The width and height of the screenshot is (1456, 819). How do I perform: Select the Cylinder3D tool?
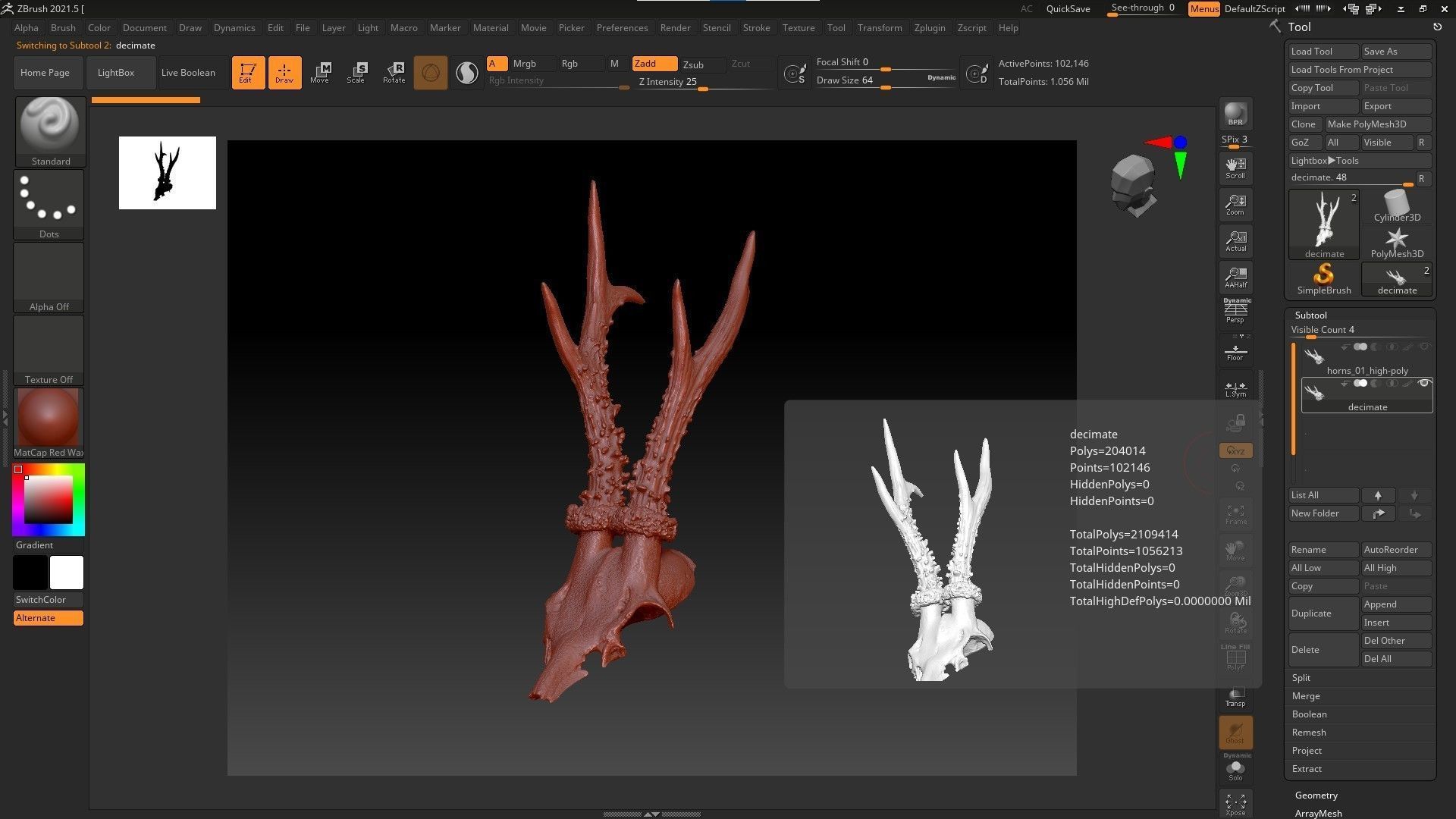click(1397, 206)
